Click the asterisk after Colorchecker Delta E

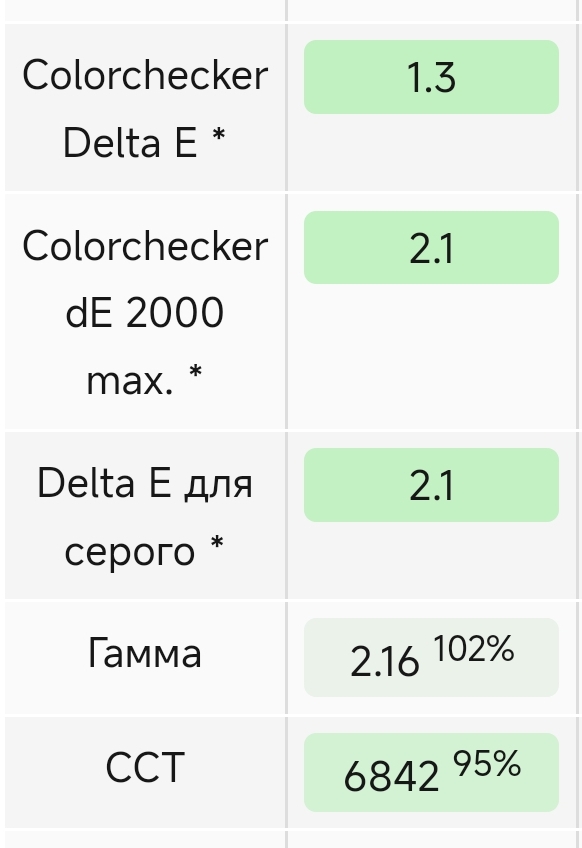[218, 136]
